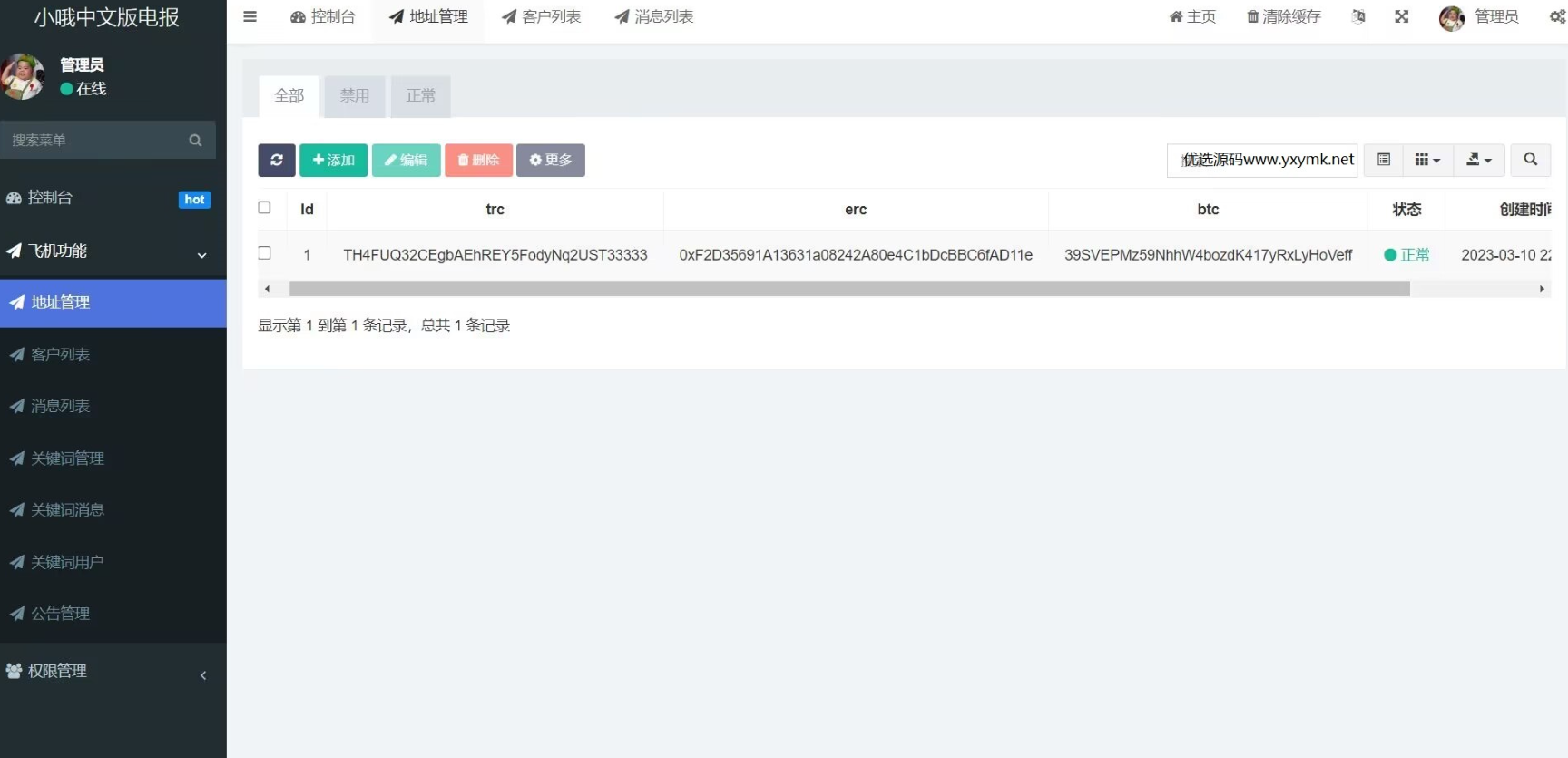Image resolution: width=1568 pixels, height=758 pixels.
Task: Tick the checkbox for row Id 1
Action: click(x=264, y=253)
